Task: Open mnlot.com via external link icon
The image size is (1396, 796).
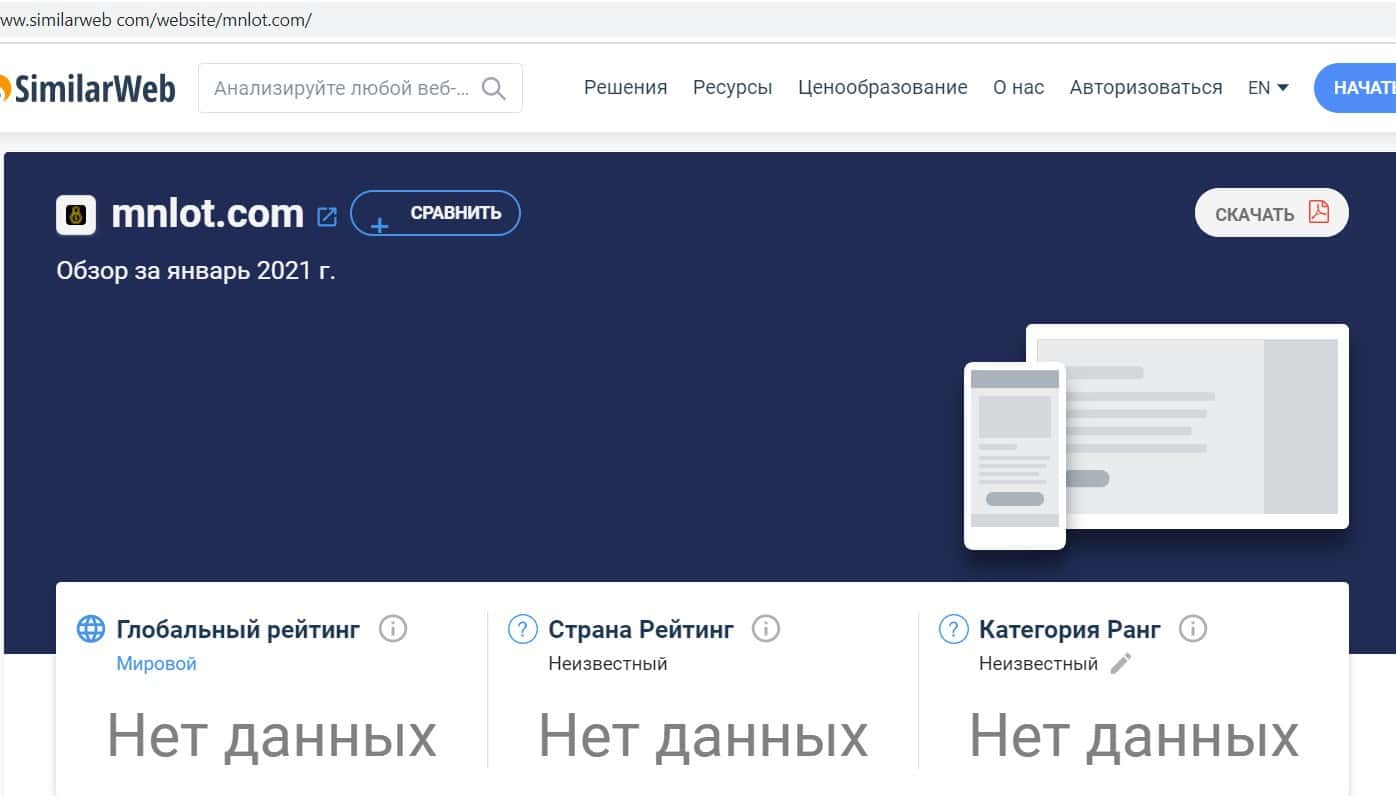Action: pyautogui.click(x=327, y=216)
